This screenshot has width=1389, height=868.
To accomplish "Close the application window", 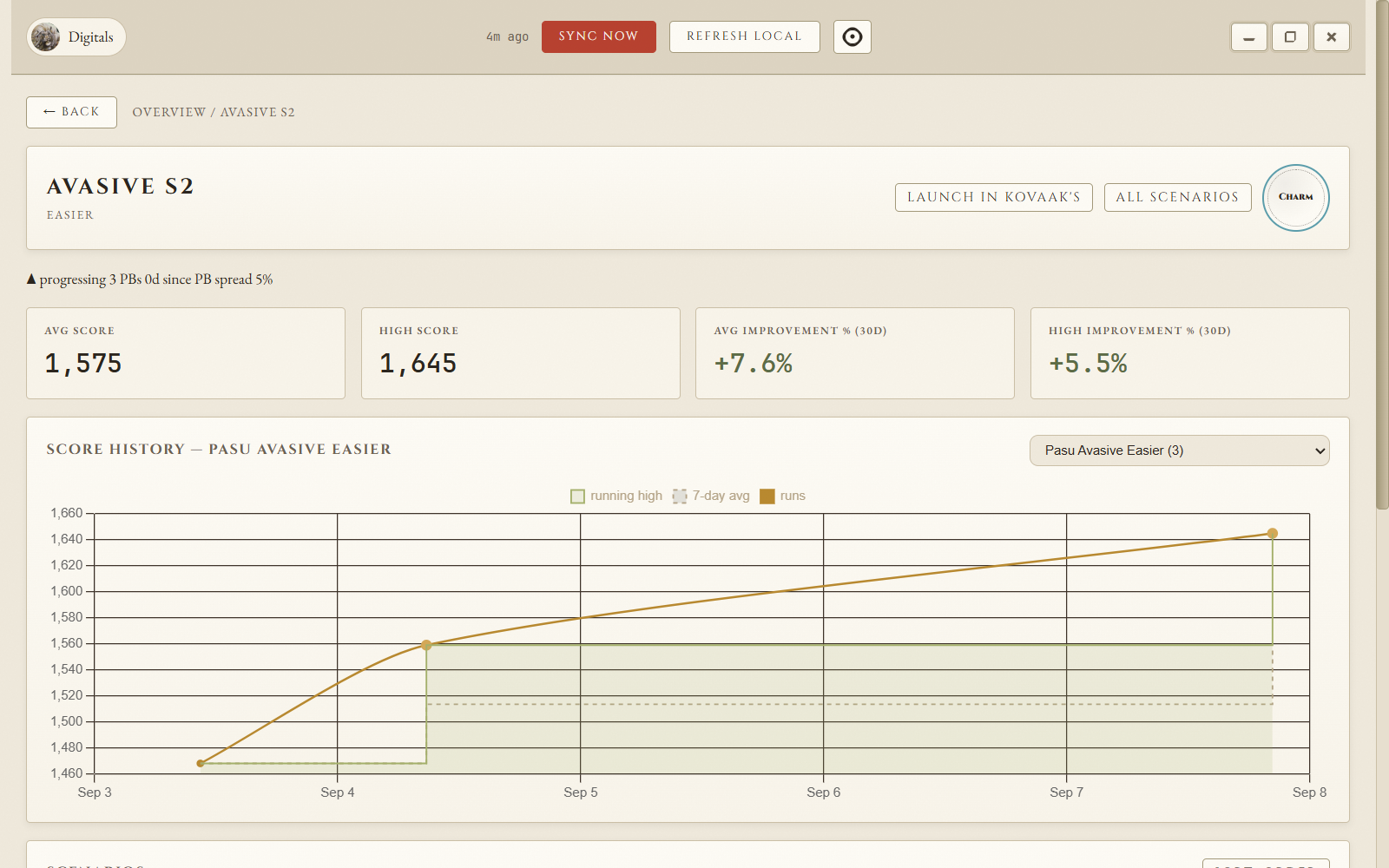I will tap(1332, 36).
